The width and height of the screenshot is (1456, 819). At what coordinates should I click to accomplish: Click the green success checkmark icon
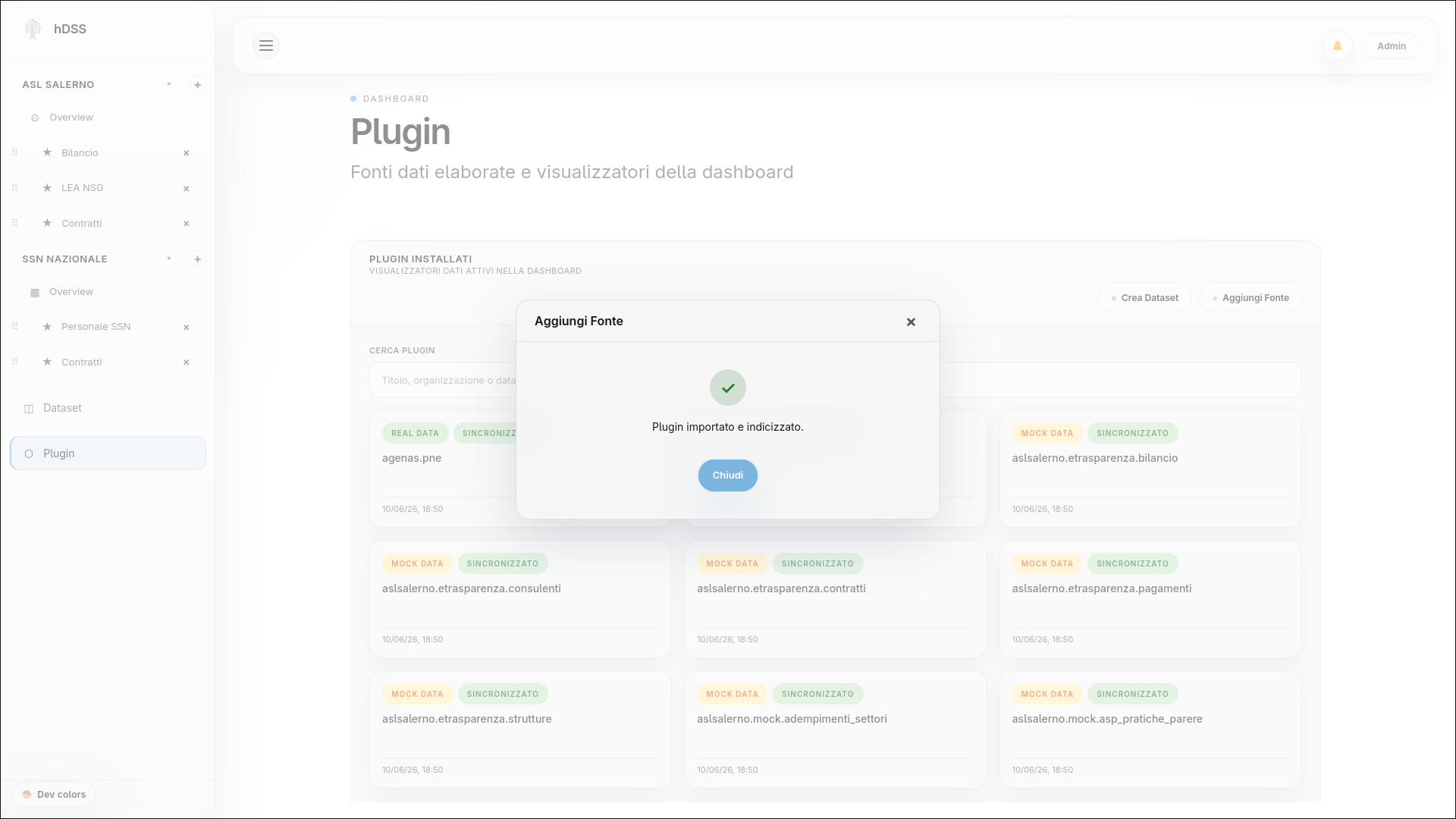tap(728, 388)
